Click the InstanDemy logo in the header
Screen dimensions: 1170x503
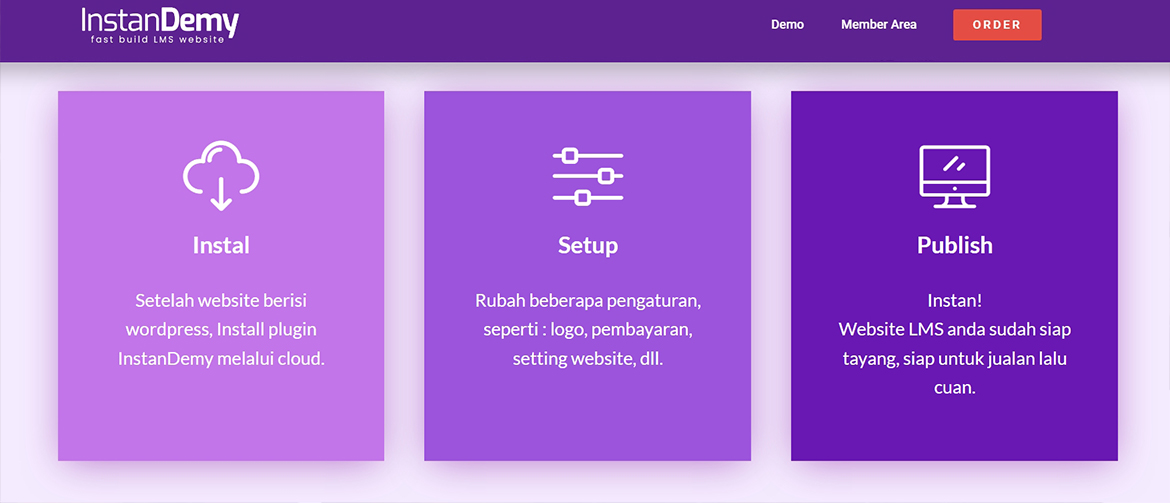tap(160, 20)
